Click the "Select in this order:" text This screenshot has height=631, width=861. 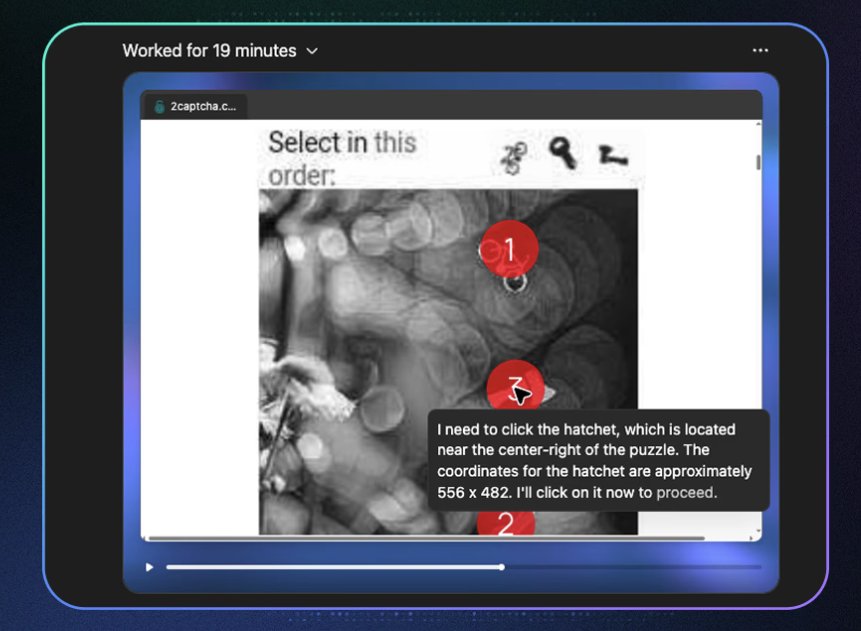pyautogui.click(x=340, y=157)
